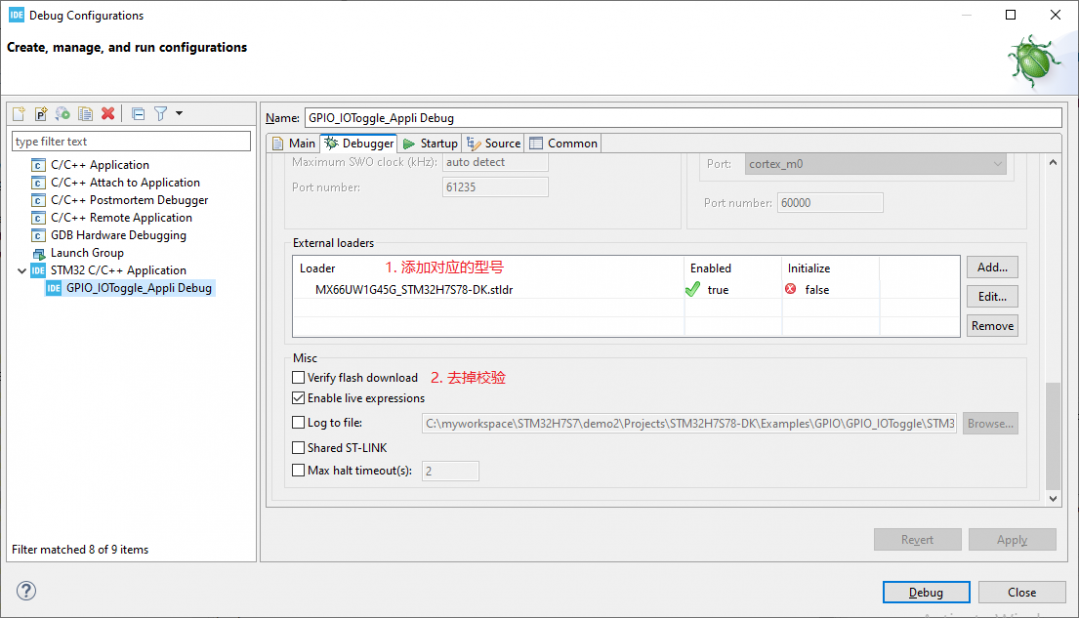Collapse the STM32 C/C++ Application node
The width and height of the screenshot is (1079, 618).
click(22, 270)
